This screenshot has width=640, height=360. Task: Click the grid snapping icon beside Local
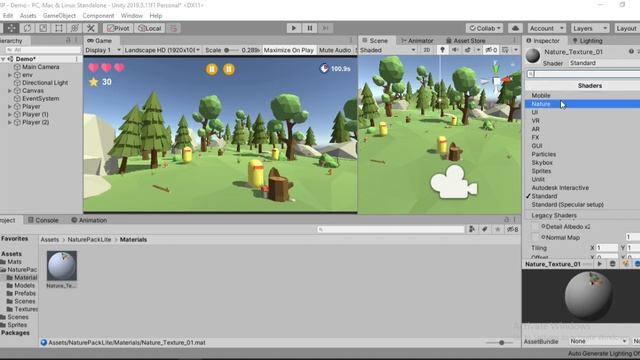pos(173,28)
